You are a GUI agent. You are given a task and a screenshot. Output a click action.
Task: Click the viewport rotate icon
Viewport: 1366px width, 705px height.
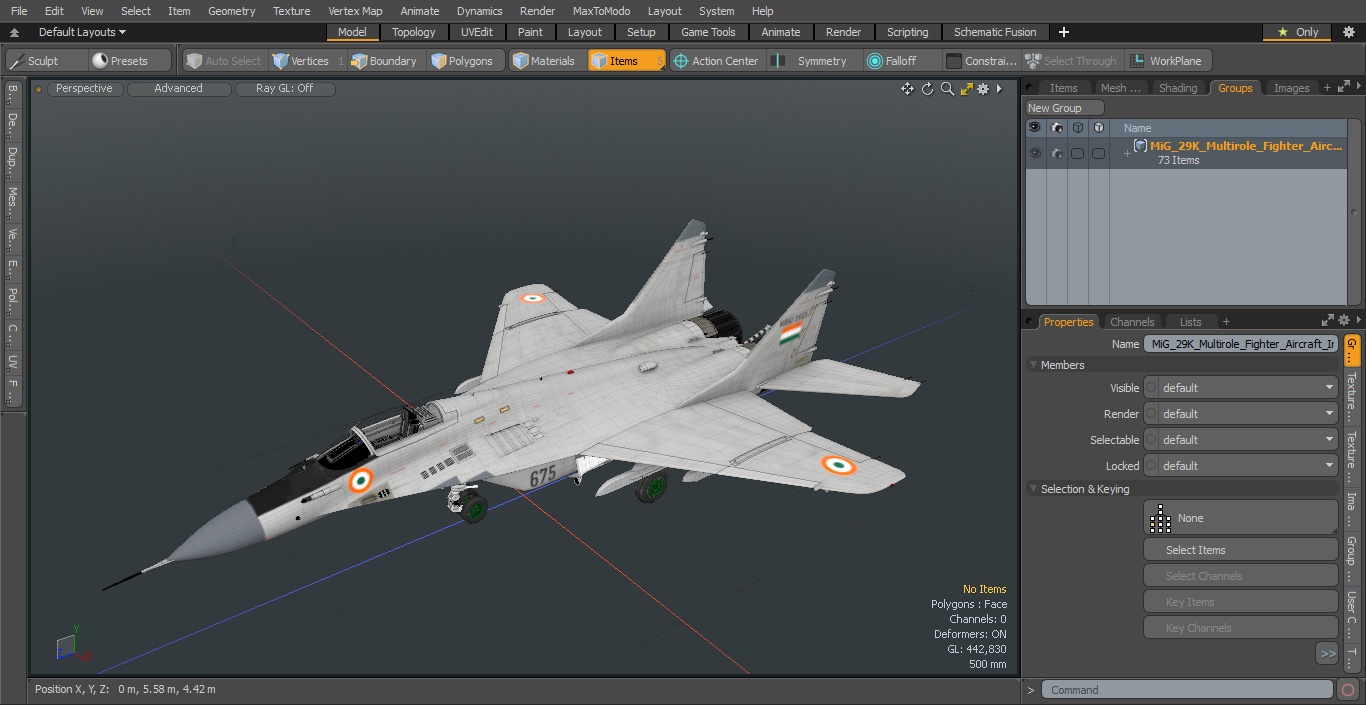[927, 89]
